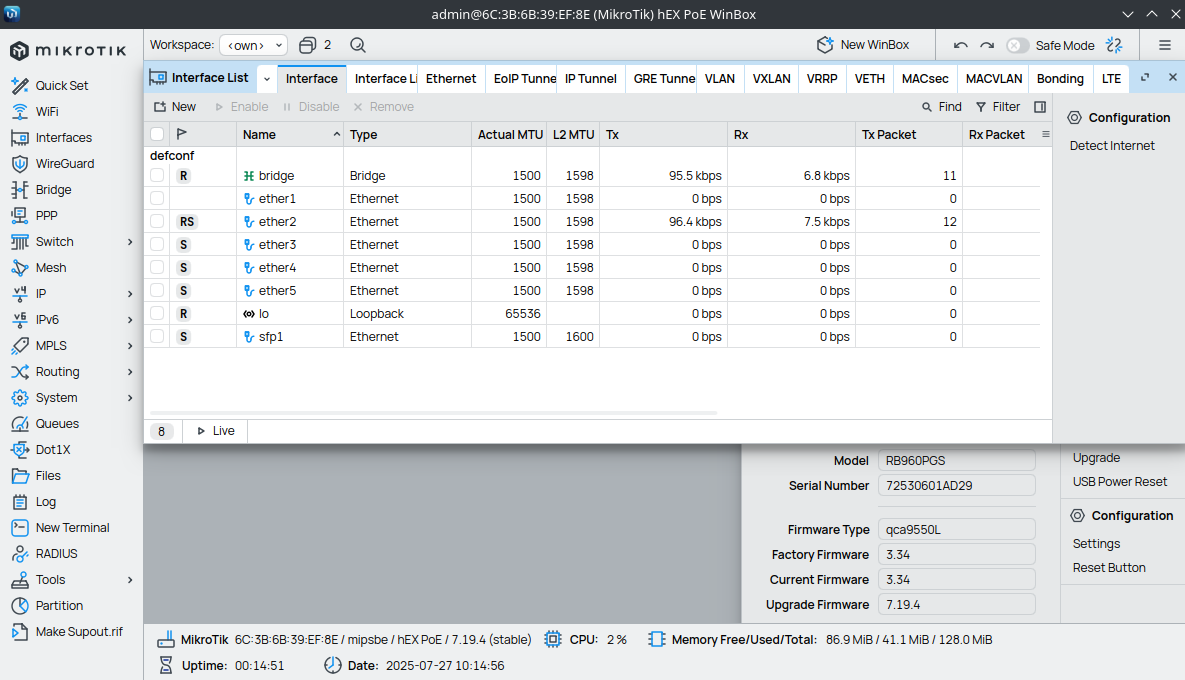Click the Serial Number field
The height and width of the screenshot is (680, 1185).
956,486
